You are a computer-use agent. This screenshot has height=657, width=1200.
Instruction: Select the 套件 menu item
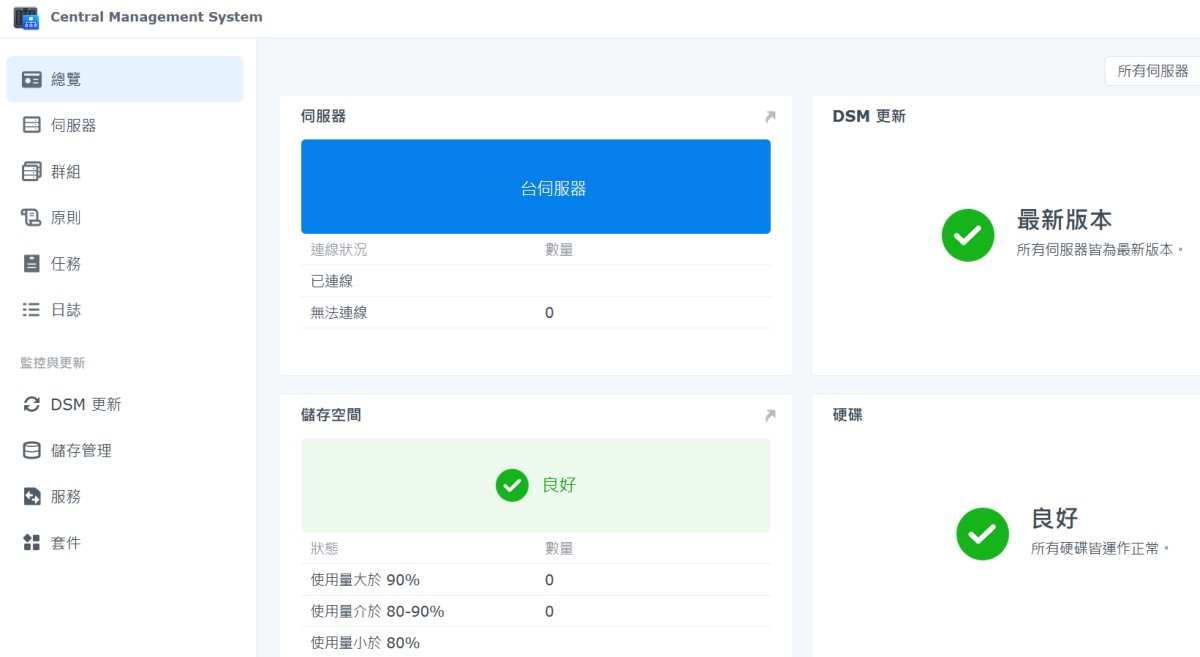[66, 543]
